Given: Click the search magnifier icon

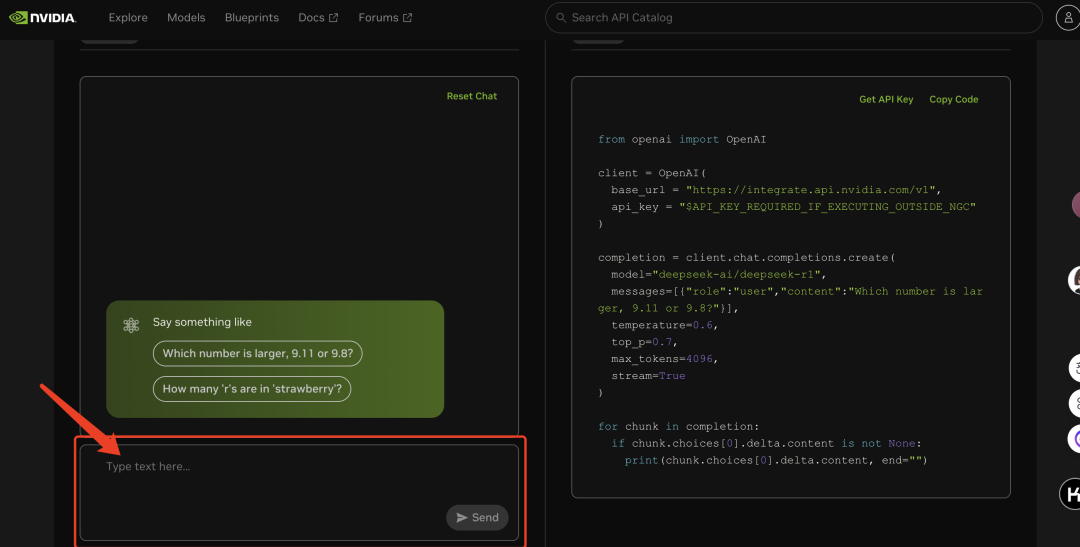Looking at the screenshot, I should coord(561,18).
